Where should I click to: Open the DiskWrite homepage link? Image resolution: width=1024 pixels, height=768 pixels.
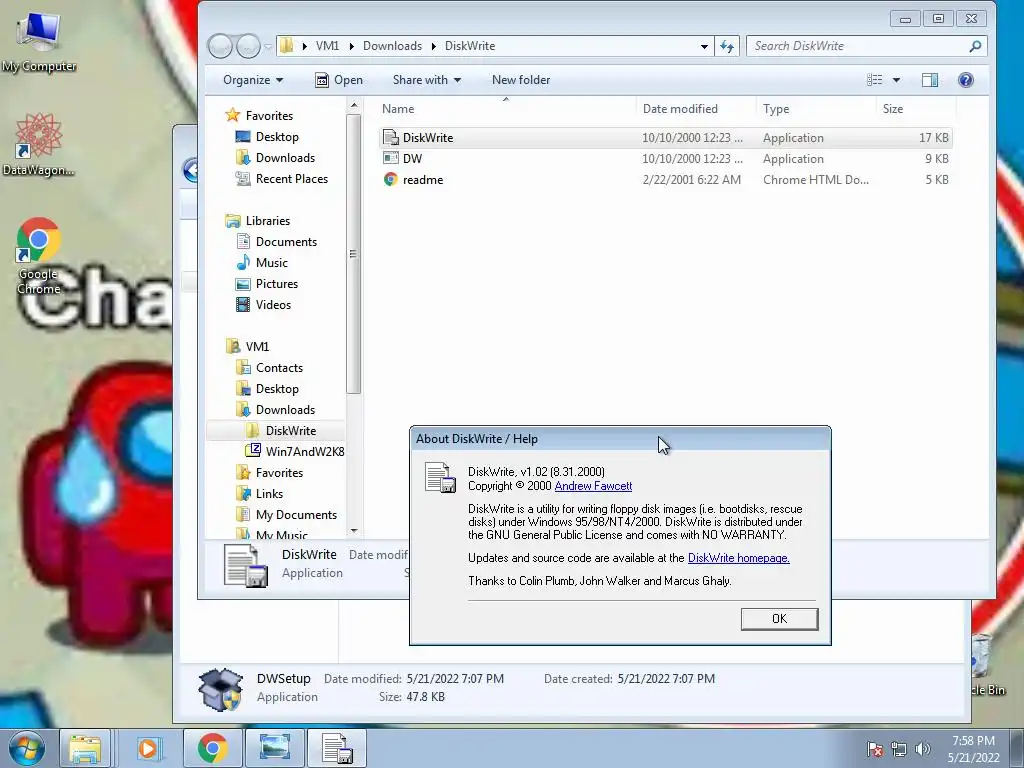tap(739, 558)
